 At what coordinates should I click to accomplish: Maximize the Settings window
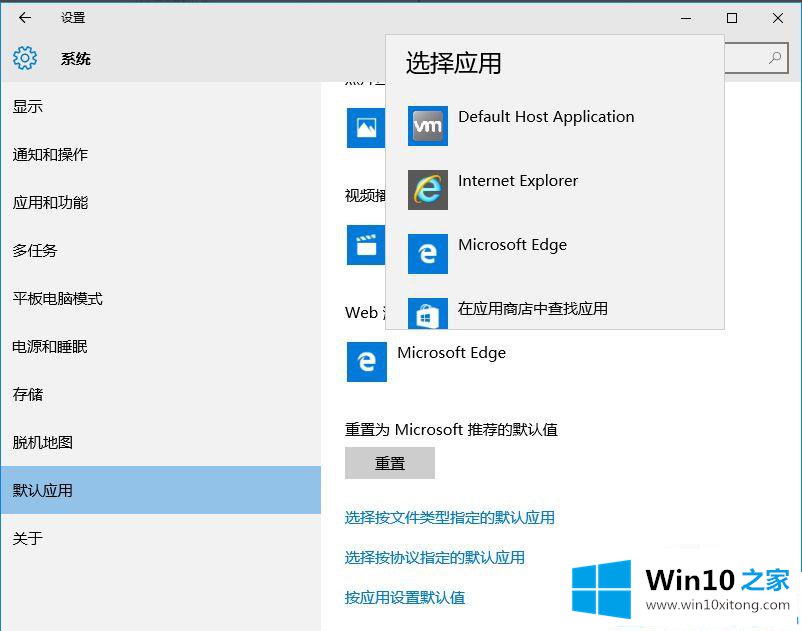732,18
